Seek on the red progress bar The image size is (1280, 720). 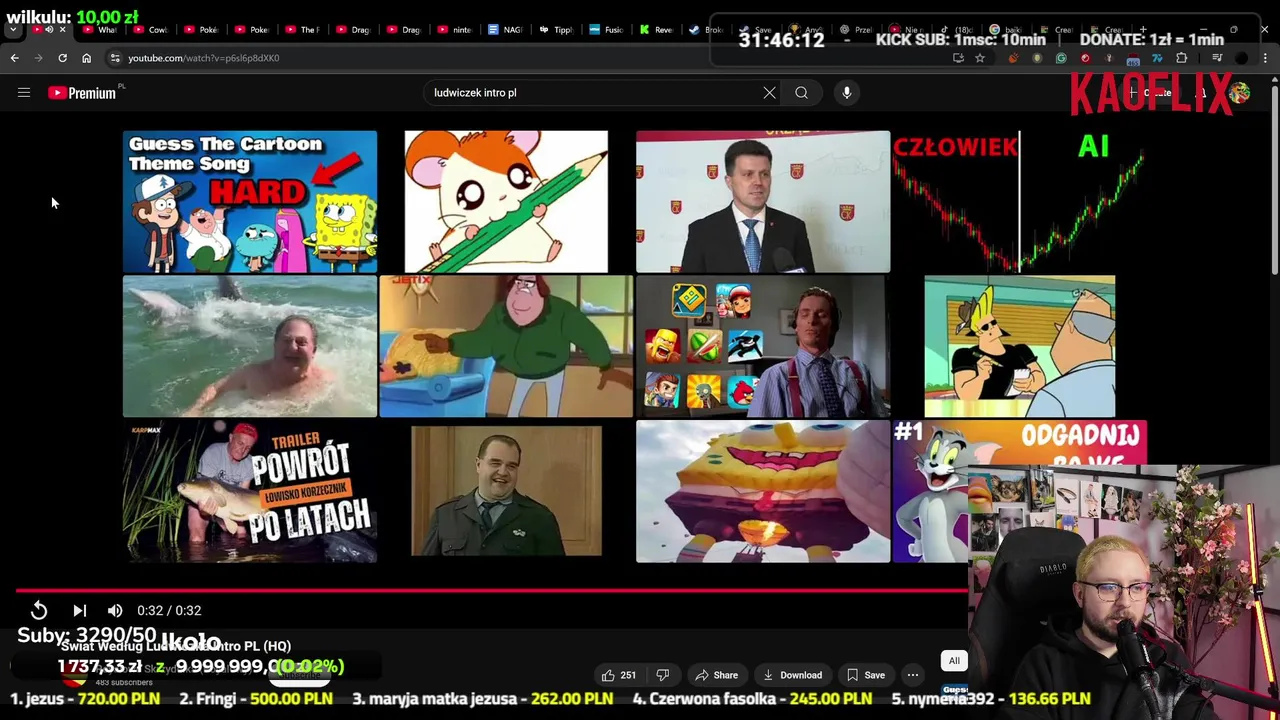click(x=492, y=591)
